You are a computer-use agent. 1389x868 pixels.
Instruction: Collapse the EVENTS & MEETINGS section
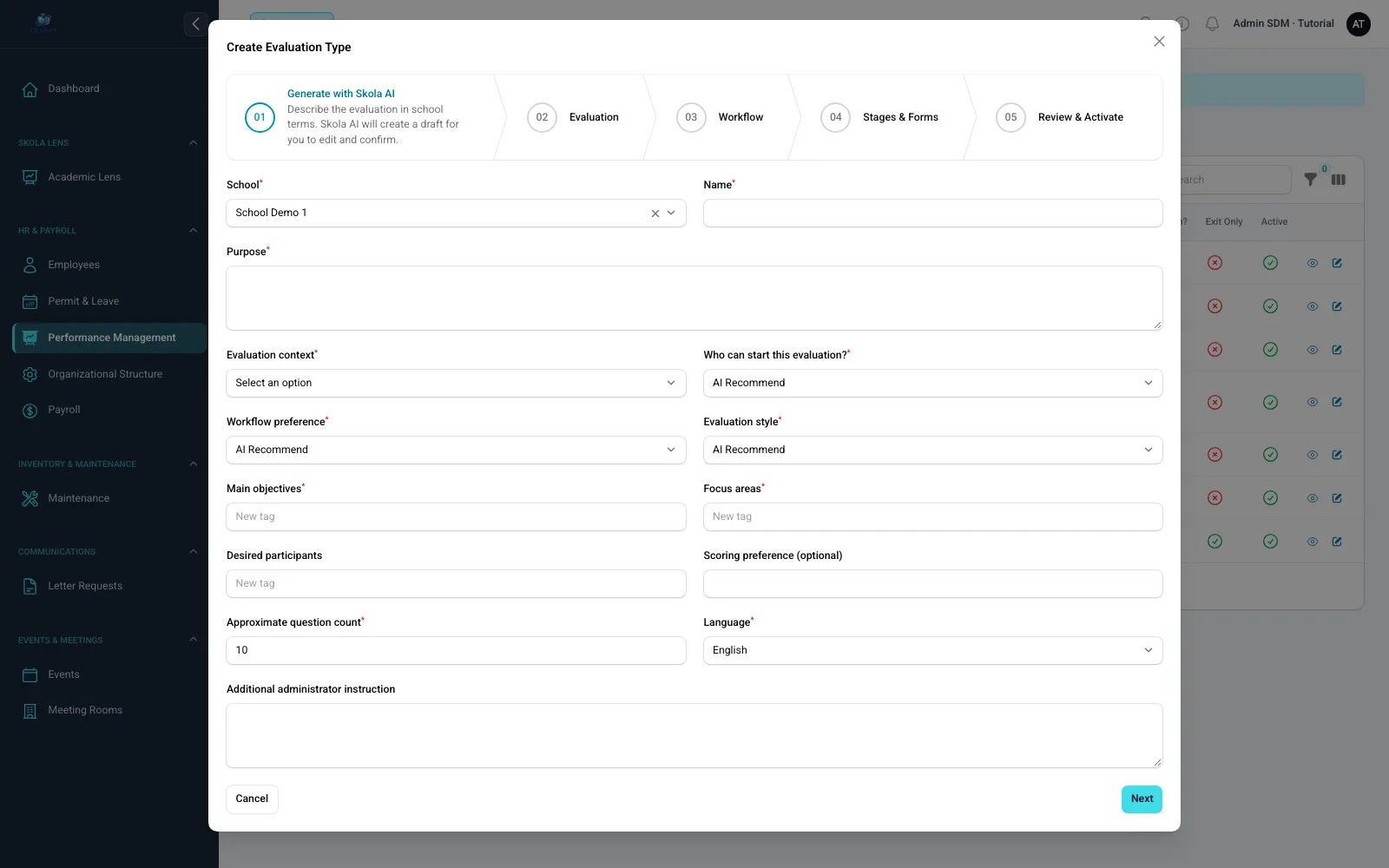pos(193,641)
